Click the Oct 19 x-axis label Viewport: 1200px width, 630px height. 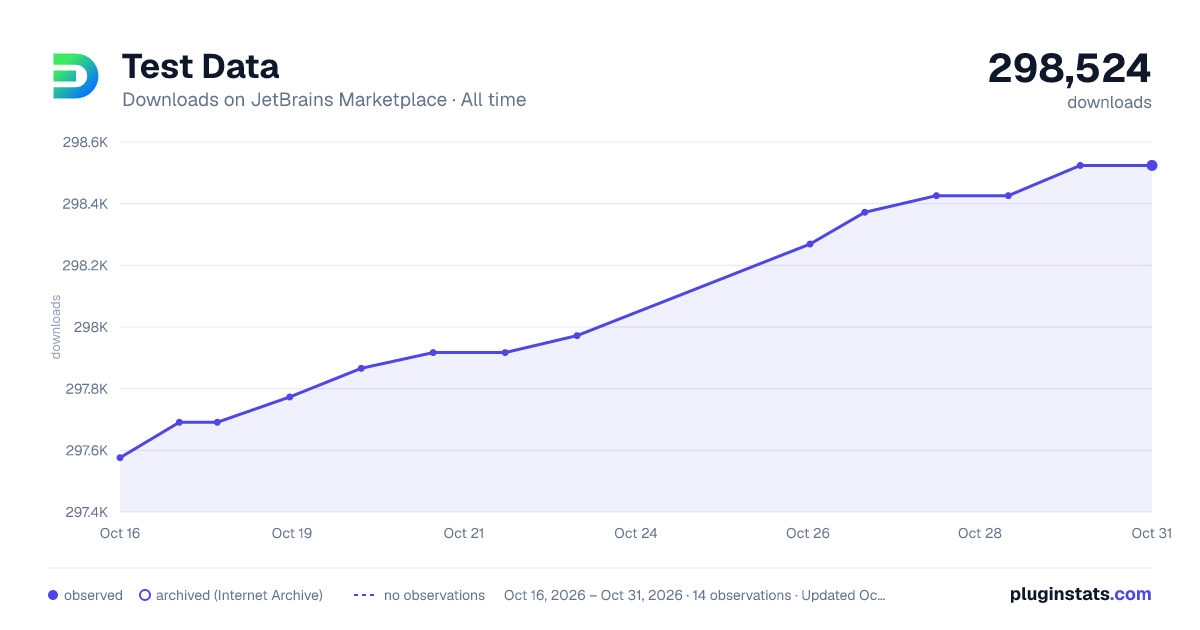click(292, 533)
